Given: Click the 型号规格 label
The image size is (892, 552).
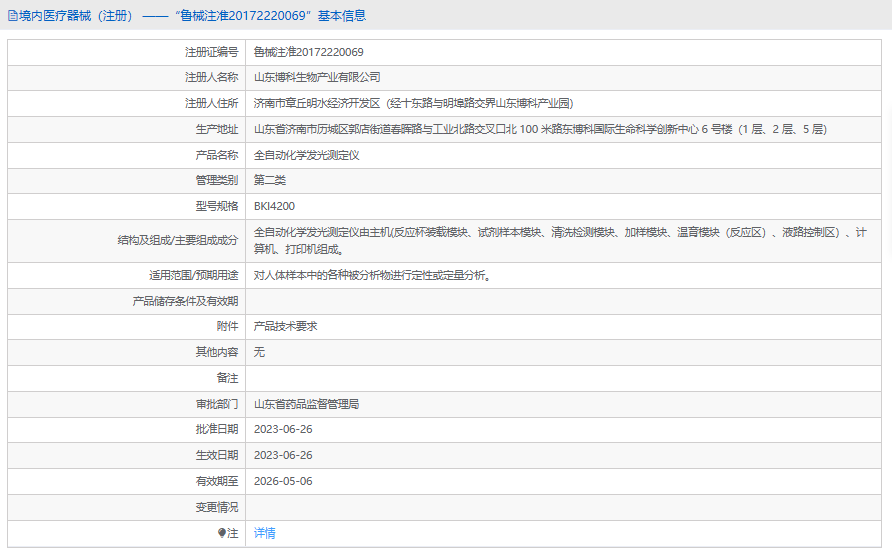Looking at the screenshot, I should click(x=217, y=207).
